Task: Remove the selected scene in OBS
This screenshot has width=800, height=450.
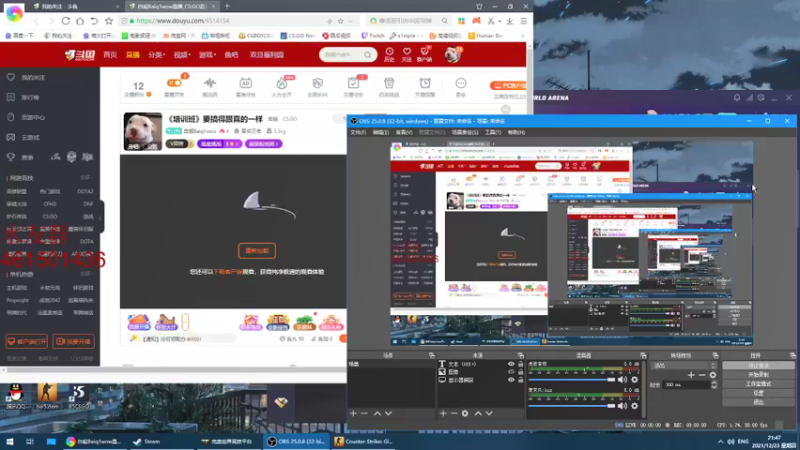Action: 364,413
